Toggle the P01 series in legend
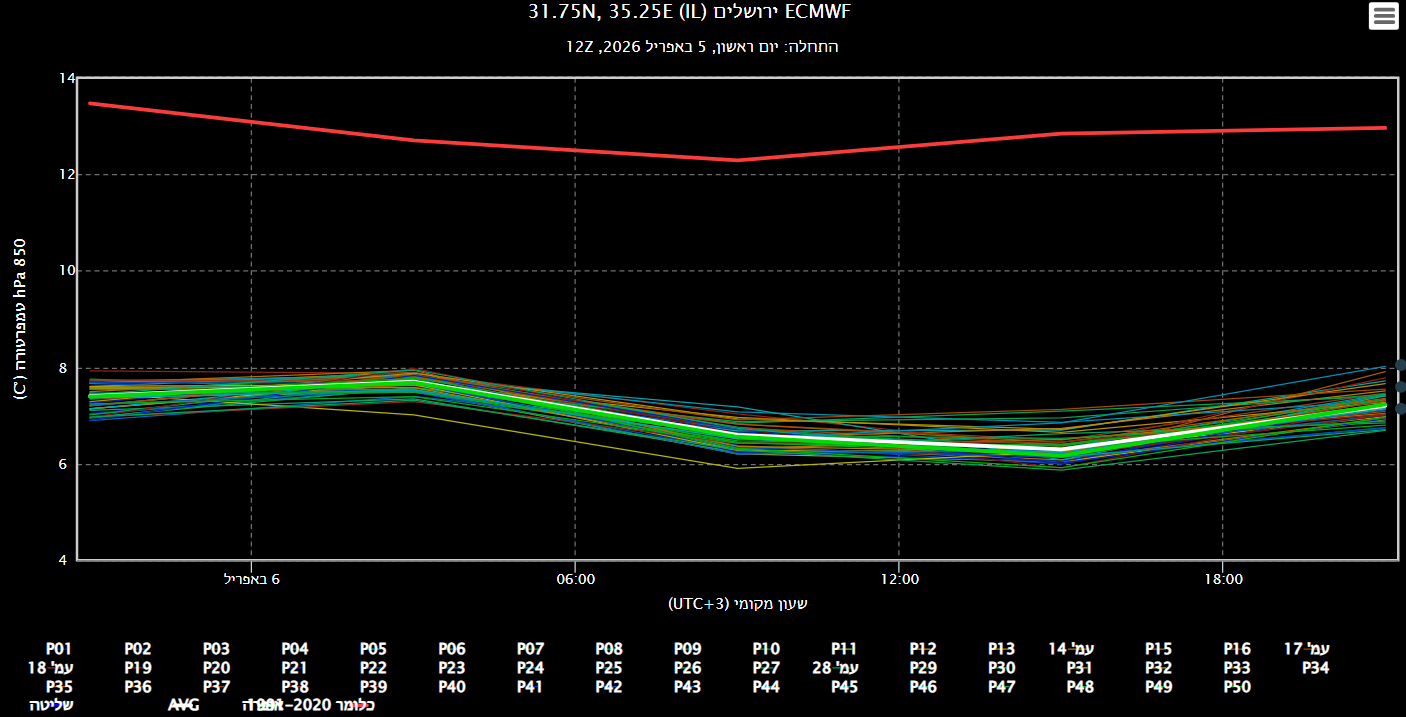Viewport: 1406px width, 717px height. (58, 649)
